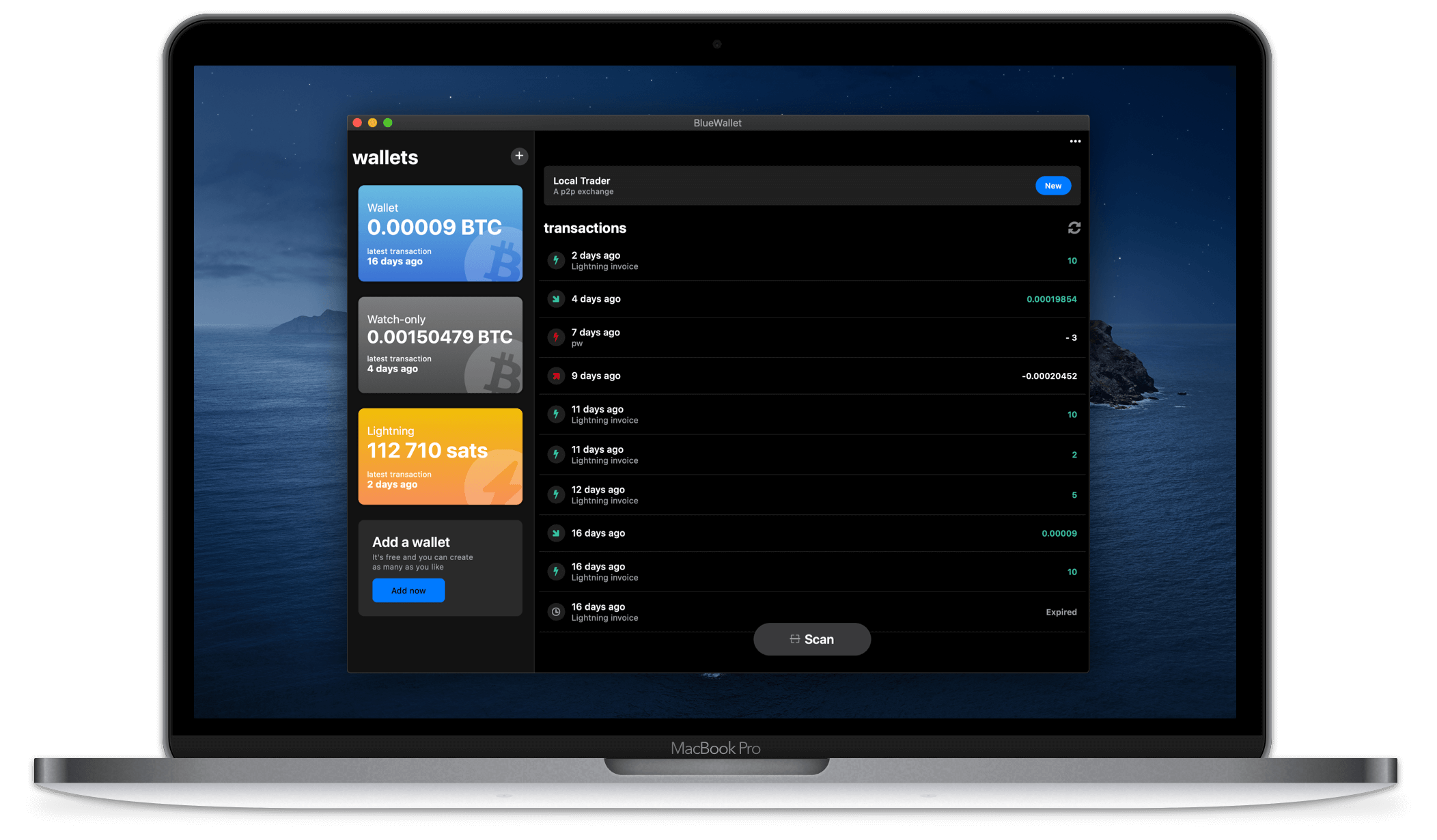This screenshot has width=1437, height=840.
Task: Expand the Lightning 112710 sats wallet
Action: (440, 456)
